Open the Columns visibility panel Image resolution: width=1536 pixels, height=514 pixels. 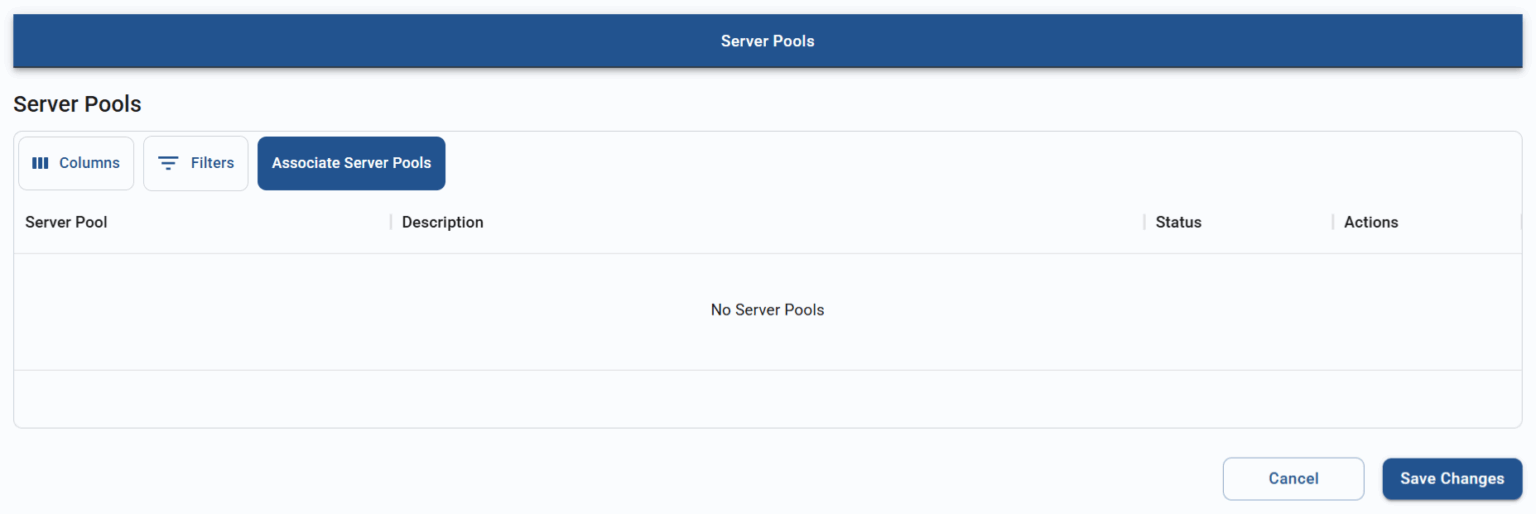click(76, 163)
